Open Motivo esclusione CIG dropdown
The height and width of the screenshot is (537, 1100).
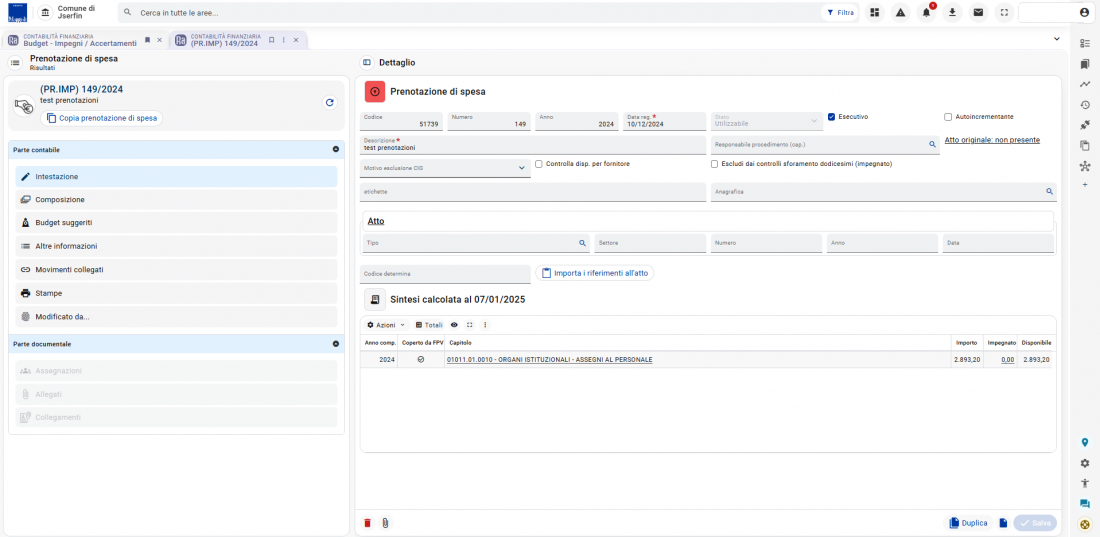(x=445, y=168)
